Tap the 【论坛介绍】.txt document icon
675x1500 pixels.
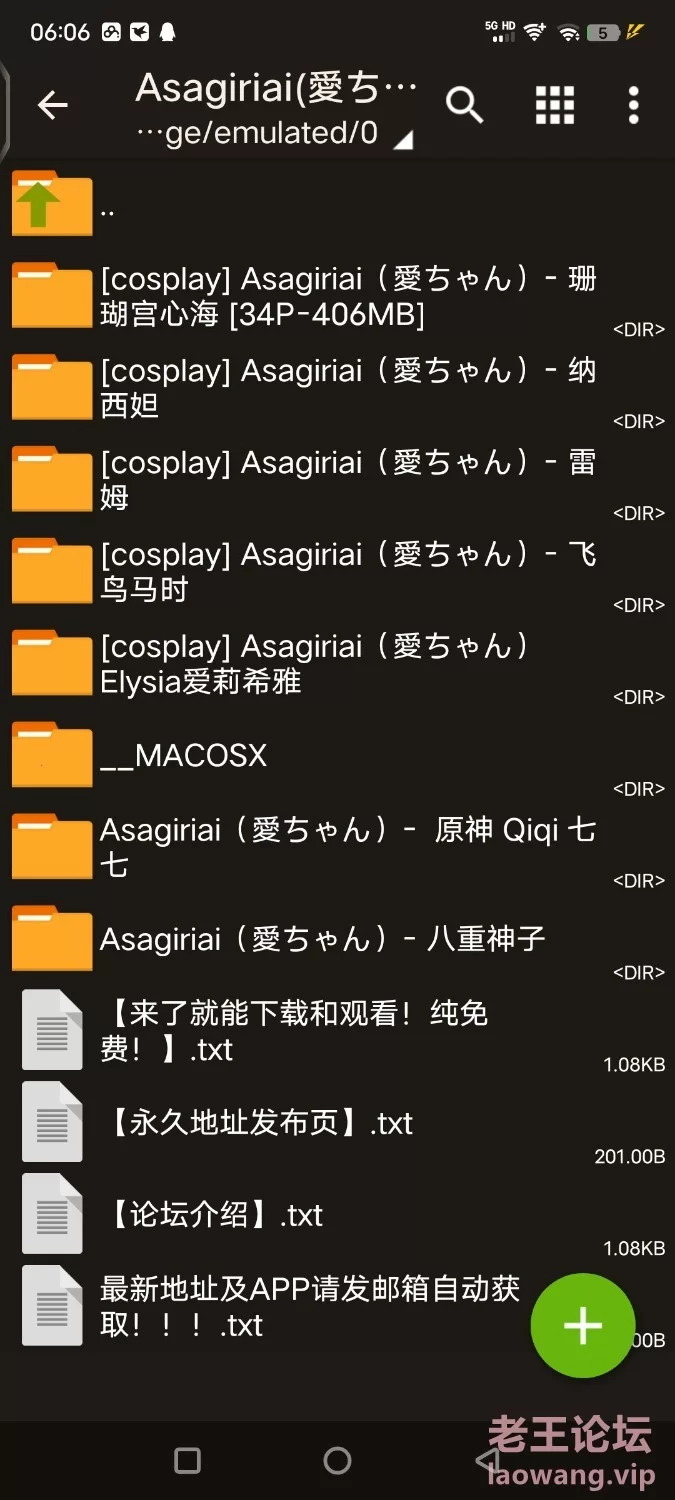(x=52, y=1214)
